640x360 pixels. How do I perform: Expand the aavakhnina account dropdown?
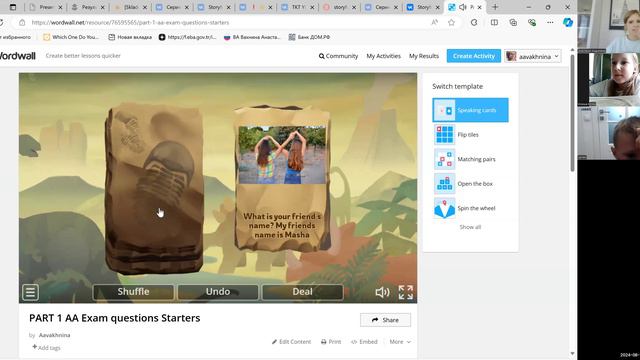point(533,56)
